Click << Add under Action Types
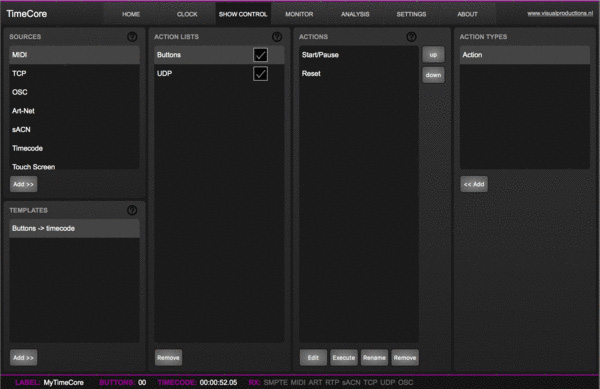The image size is (600, 389). click(x=474, y=184)
